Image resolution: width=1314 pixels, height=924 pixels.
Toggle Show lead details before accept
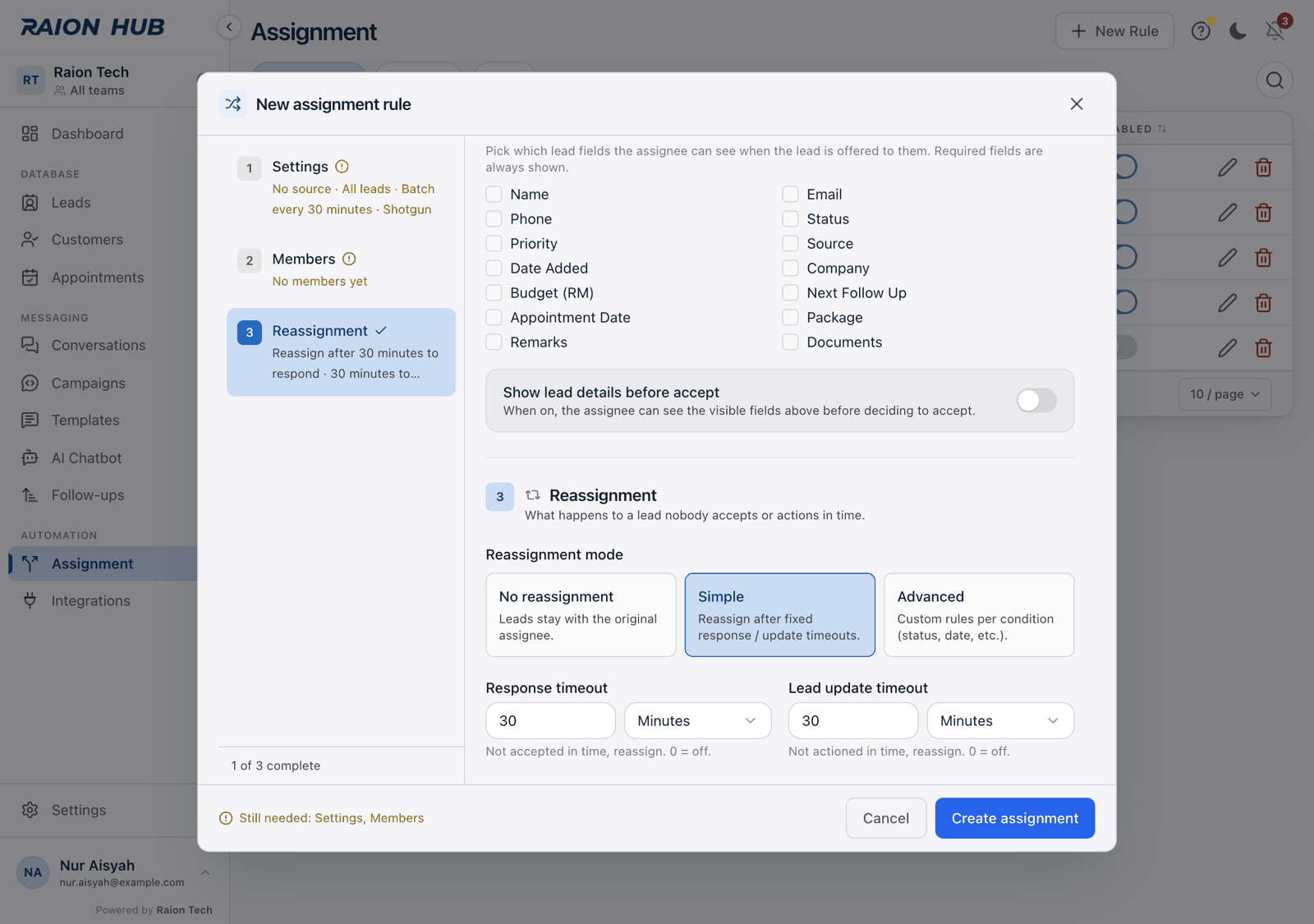(x=1036, y=401)
